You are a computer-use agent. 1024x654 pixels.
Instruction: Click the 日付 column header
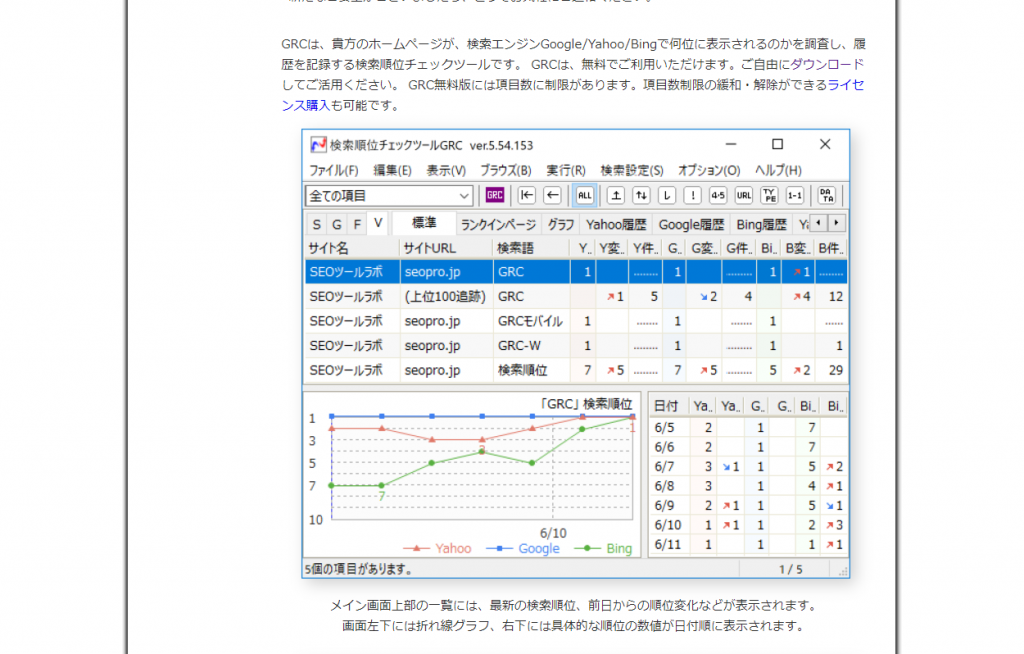click(x=669, y=406)
